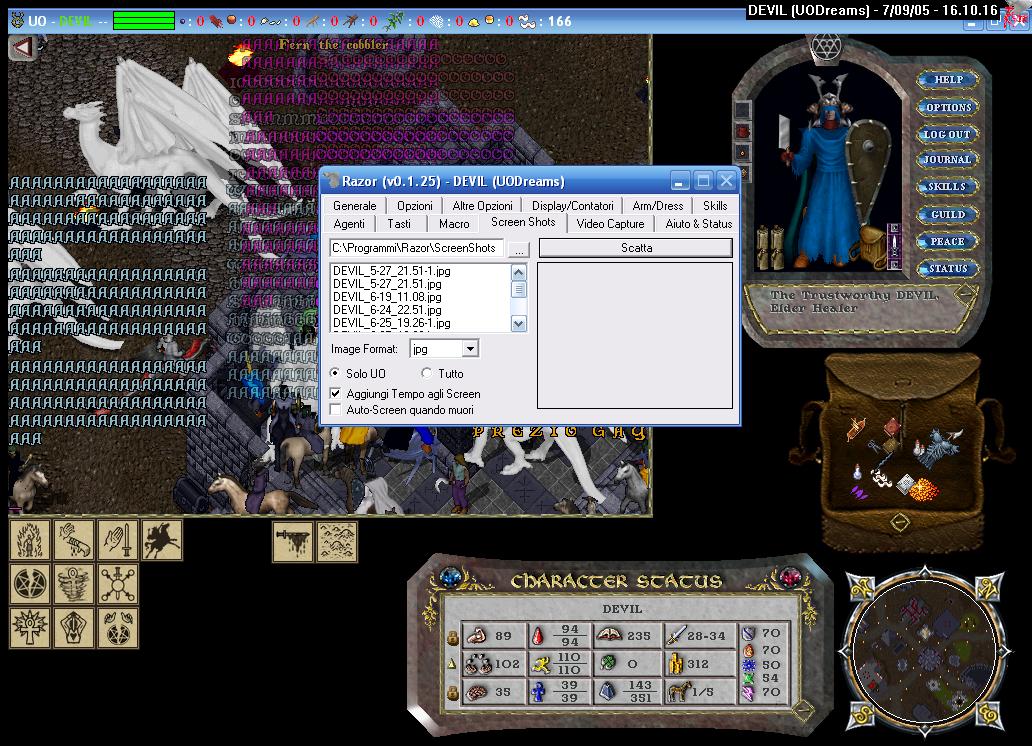Toggle the strength stat lock beside 89
Screen dimensions: 1032x746
coord(452,637)
